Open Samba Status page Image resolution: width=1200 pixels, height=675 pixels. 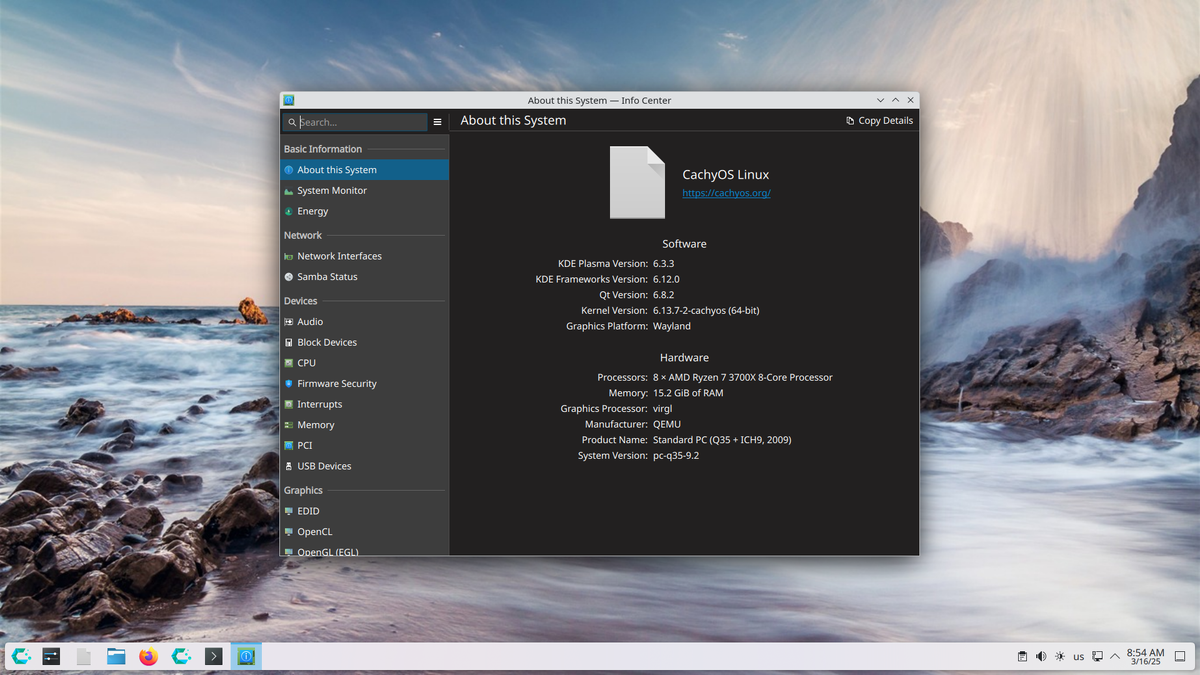pos(364,277)
